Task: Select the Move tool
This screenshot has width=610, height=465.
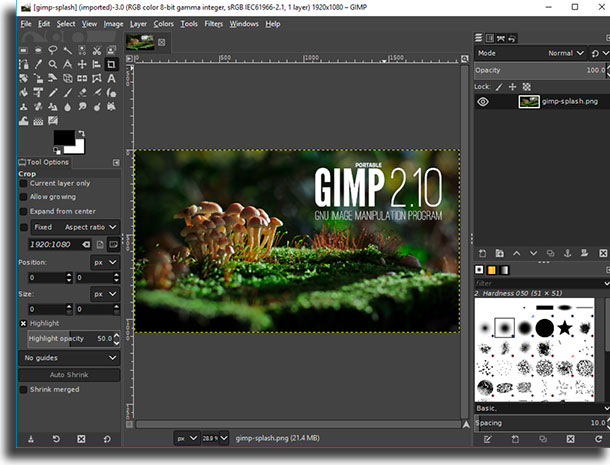Action: coord(82,64)
